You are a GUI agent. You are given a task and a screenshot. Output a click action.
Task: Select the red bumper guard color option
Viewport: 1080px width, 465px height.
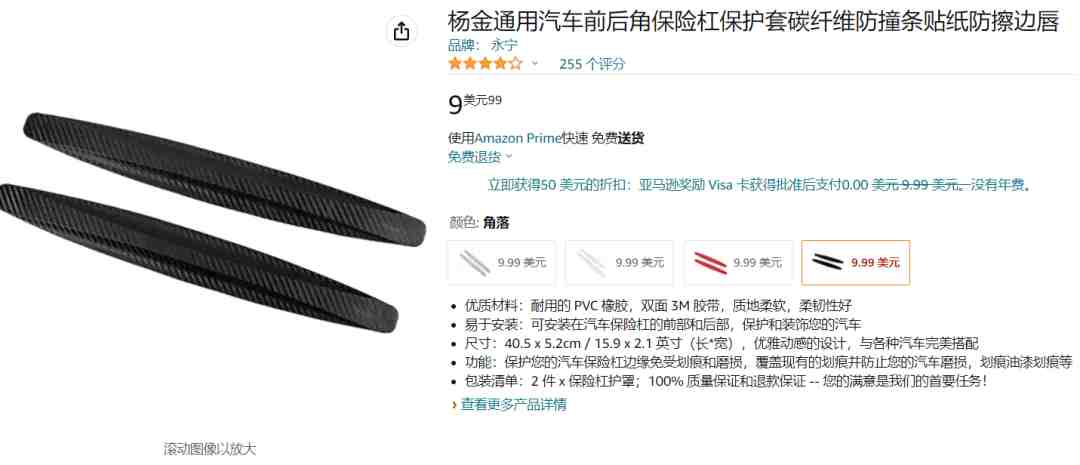[738, 262]
